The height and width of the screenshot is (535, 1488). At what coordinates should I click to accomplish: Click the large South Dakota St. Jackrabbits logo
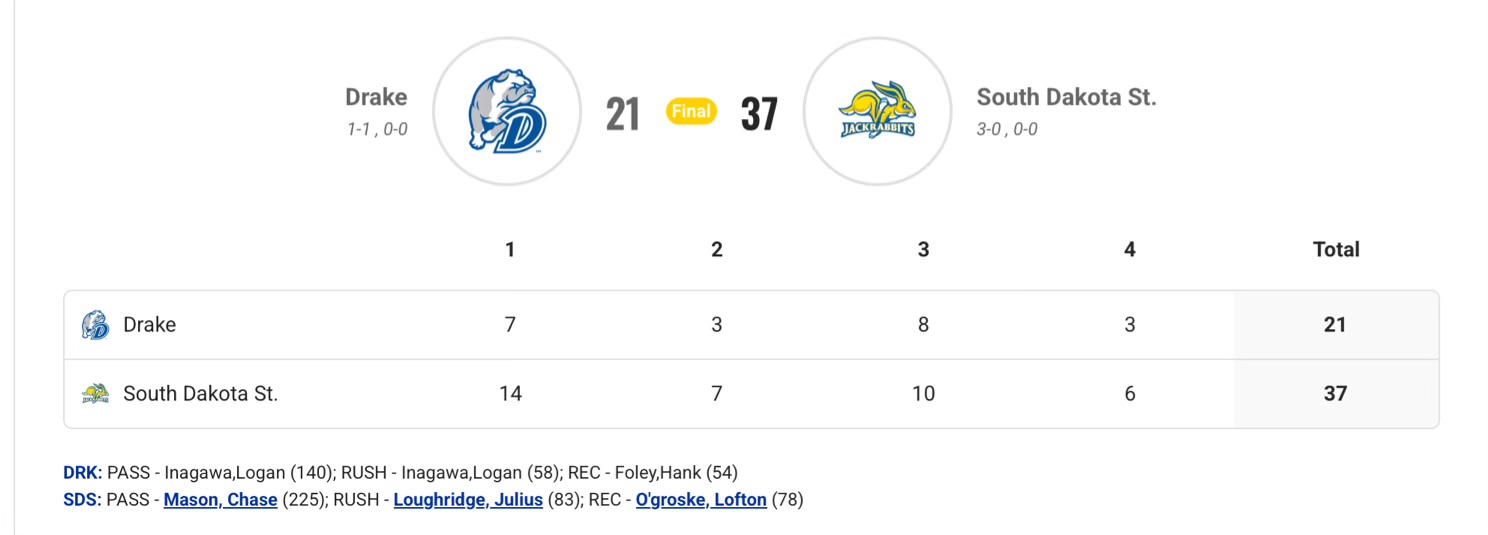[x=877, y=112]
